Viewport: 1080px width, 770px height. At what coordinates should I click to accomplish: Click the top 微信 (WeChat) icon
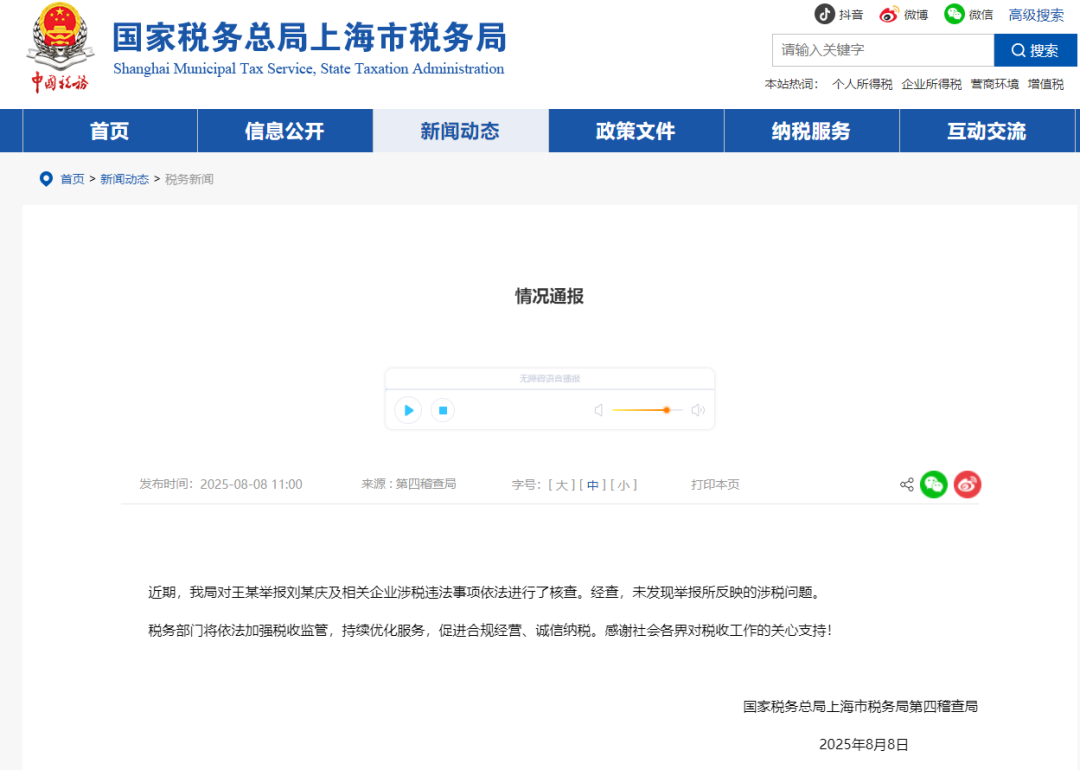point(956,14)
